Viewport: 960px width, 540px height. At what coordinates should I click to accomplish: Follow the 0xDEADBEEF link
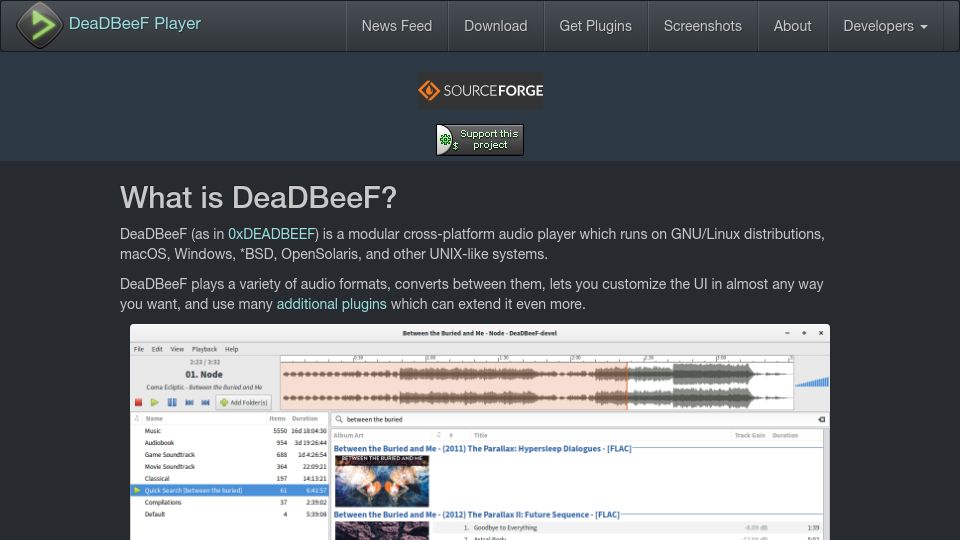[x=271, y=234]
